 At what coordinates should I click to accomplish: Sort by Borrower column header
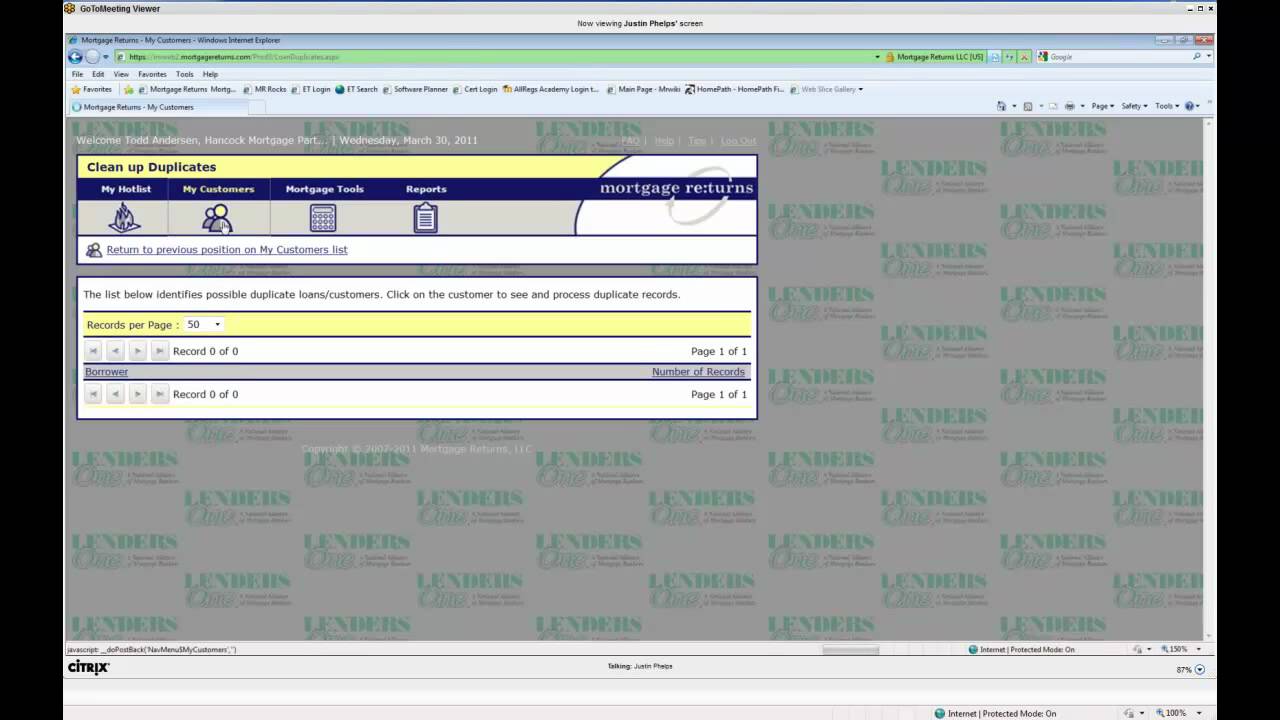[x=106, y=372]
